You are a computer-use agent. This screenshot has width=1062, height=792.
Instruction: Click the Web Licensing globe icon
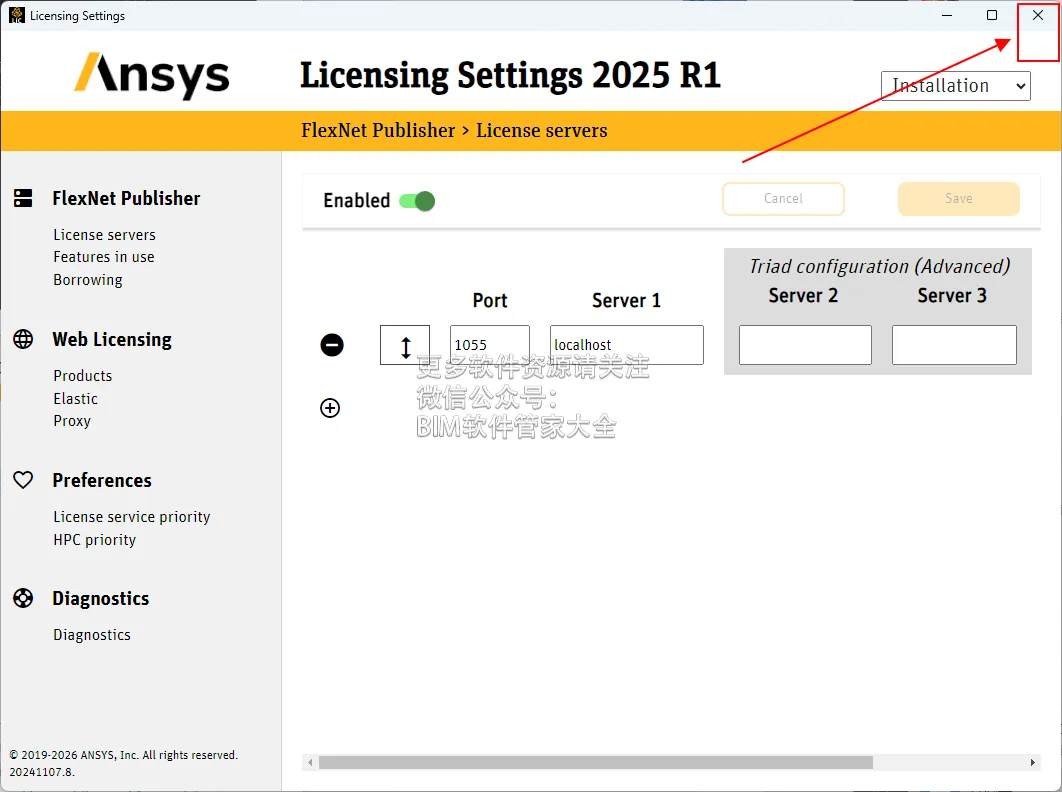pos(23,339)
